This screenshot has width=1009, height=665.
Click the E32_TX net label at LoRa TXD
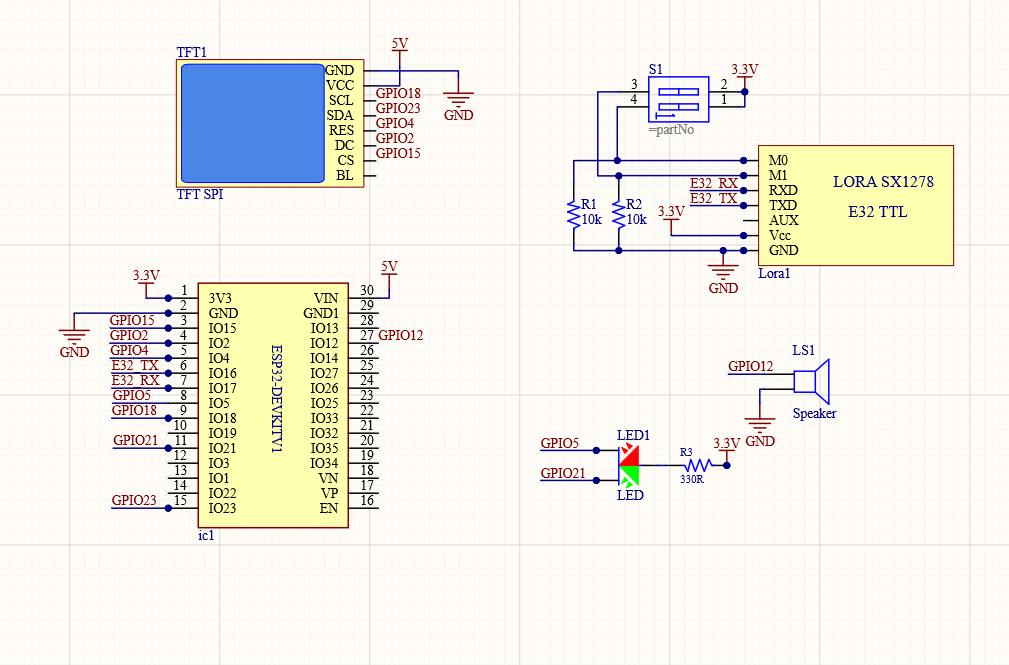pos(714,198)
